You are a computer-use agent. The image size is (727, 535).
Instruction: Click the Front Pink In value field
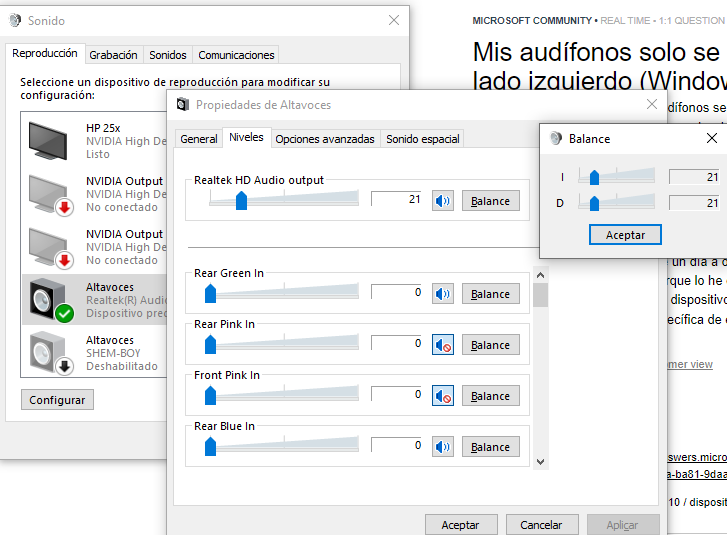397,394
